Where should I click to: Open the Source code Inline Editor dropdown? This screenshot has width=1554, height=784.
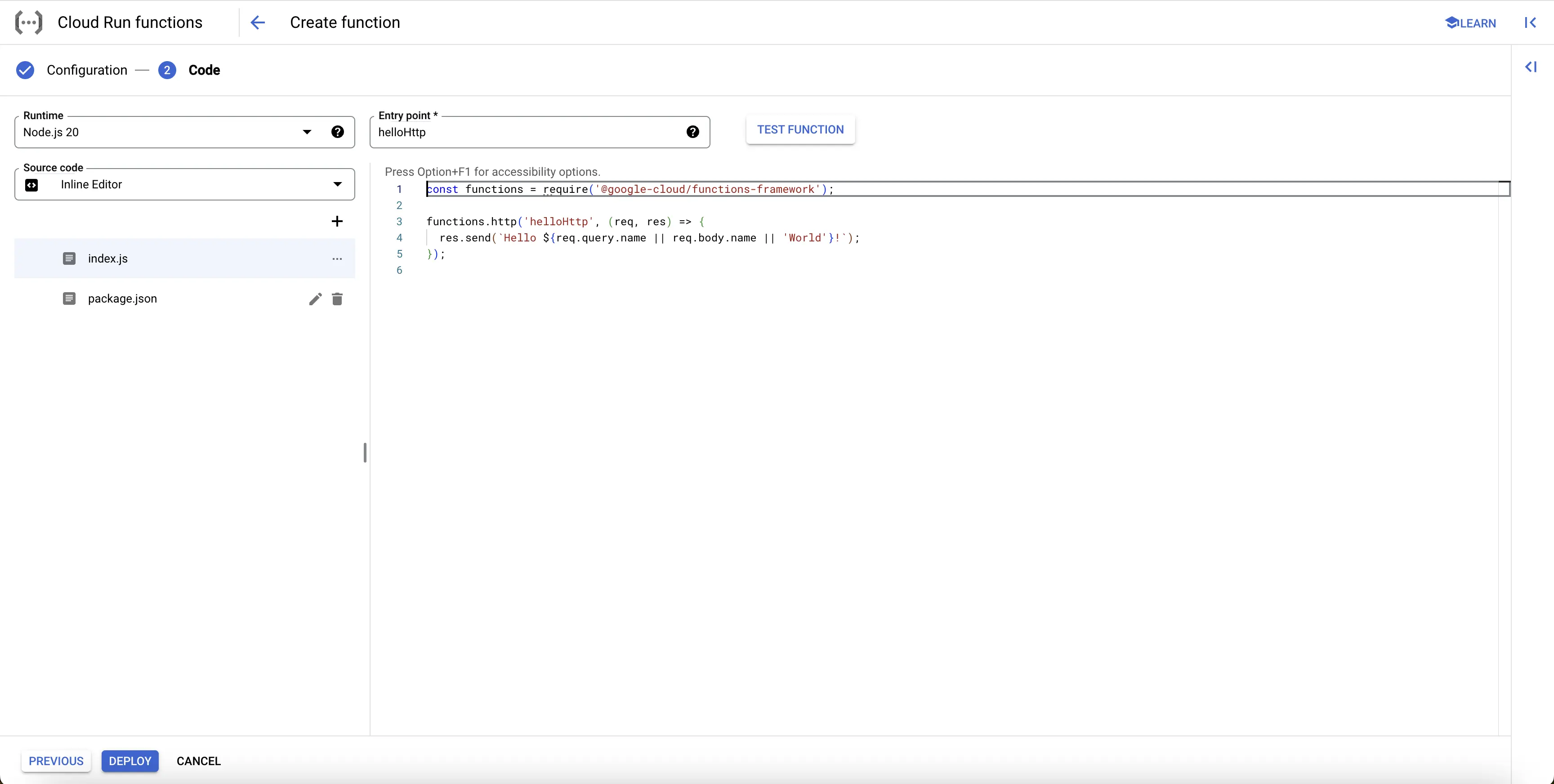coord(185,184)
